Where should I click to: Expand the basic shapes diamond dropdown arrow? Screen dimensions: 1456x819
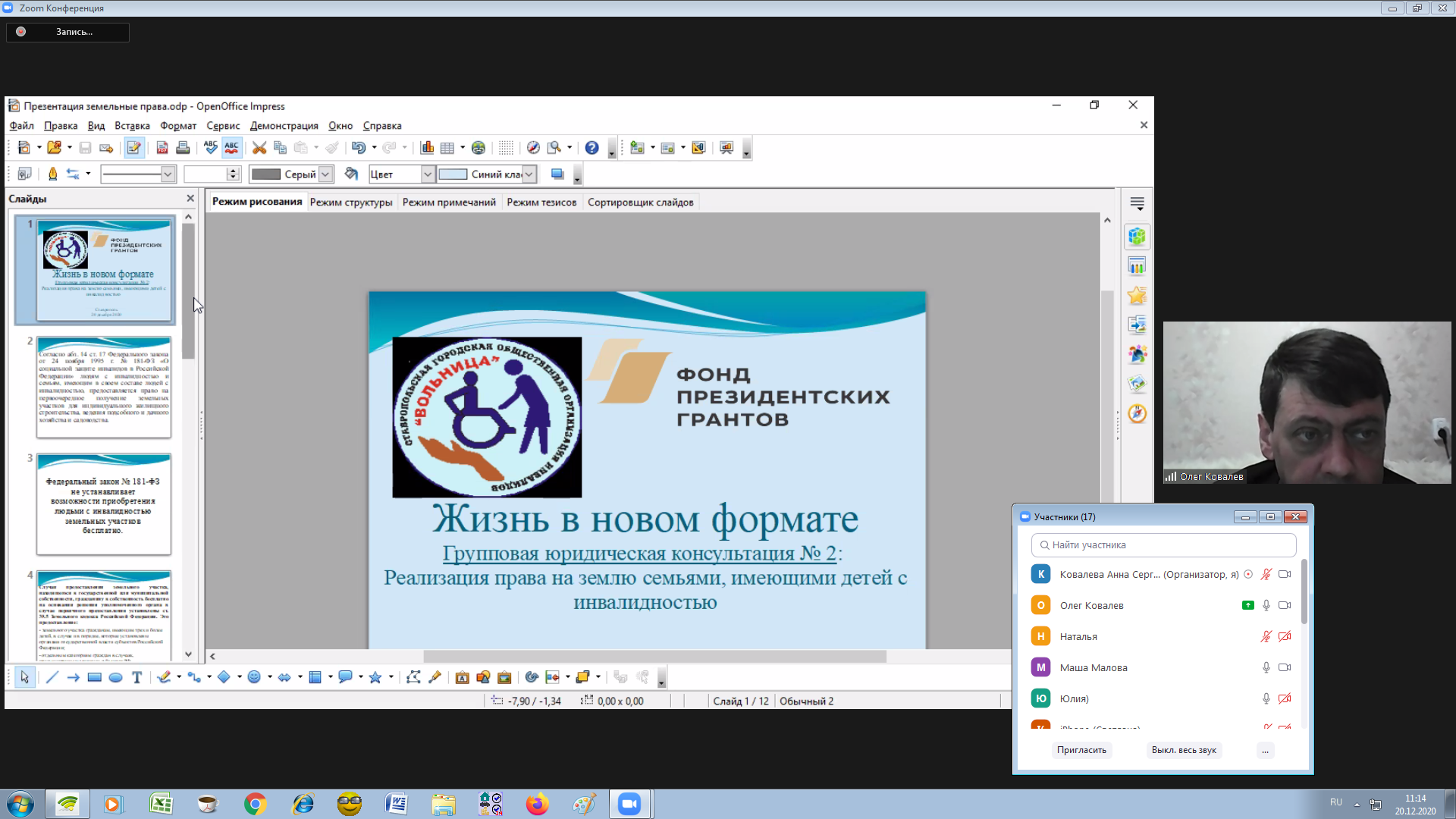pos(239,677)
